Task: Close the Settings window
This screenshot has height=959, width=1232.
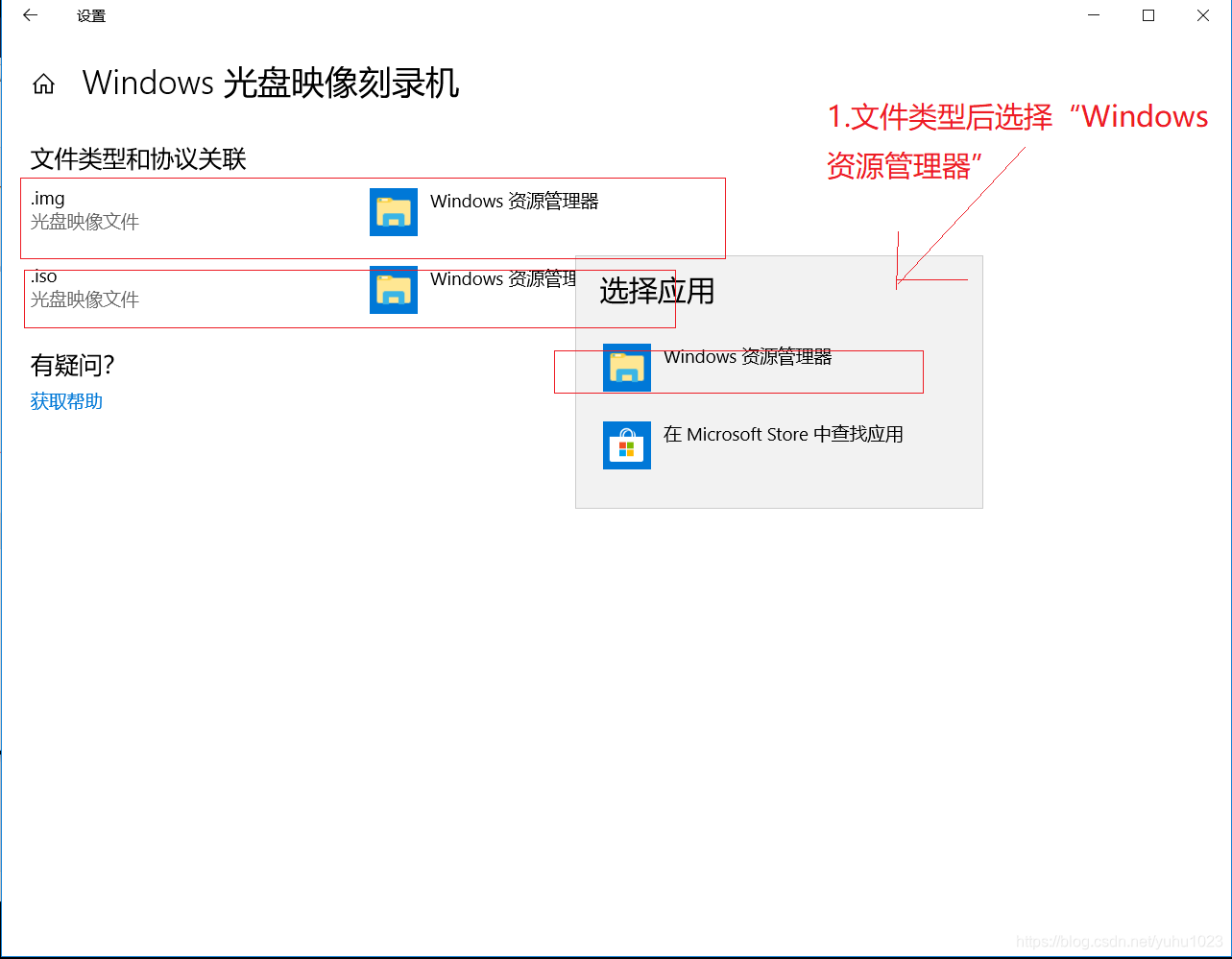Action: tap(1203, 15)
